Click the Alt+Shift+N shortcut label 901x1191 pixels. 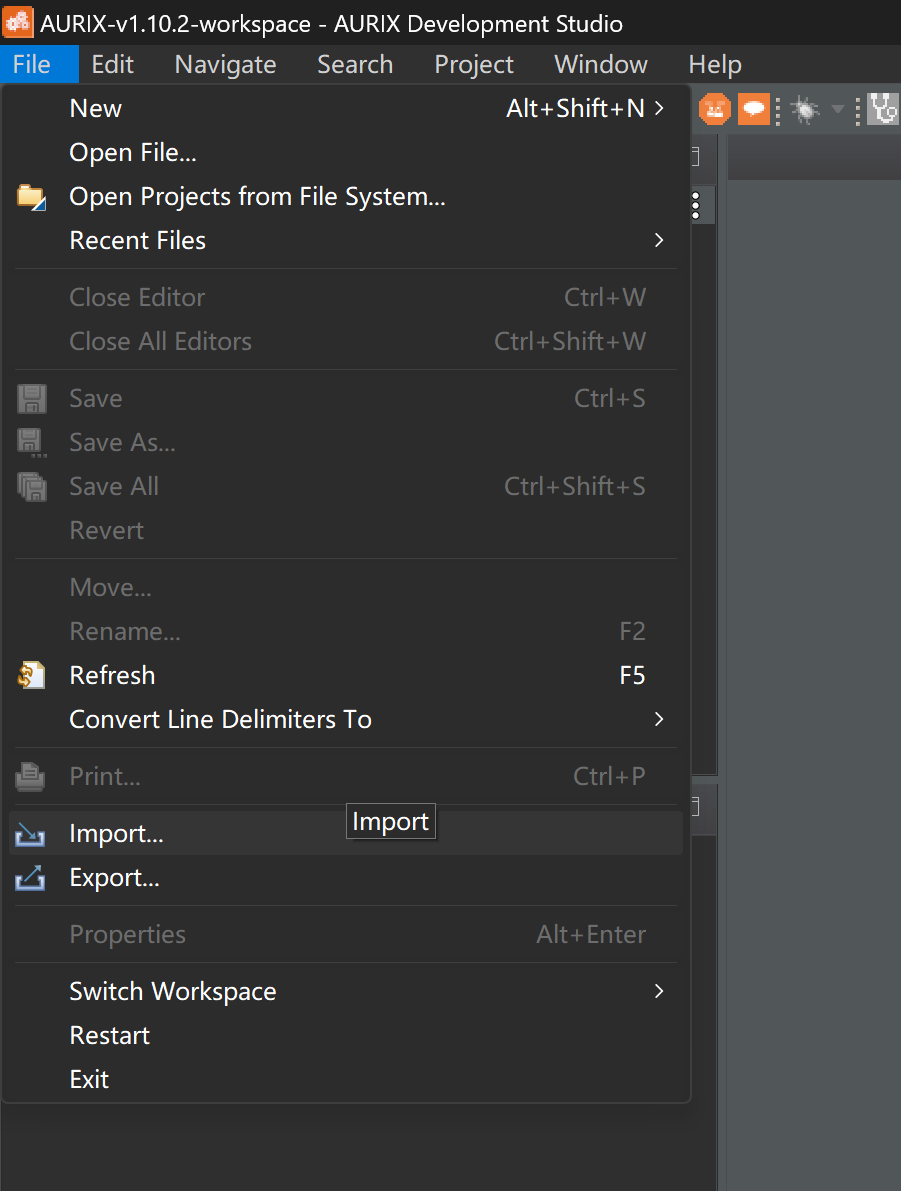tap(575, 109)
